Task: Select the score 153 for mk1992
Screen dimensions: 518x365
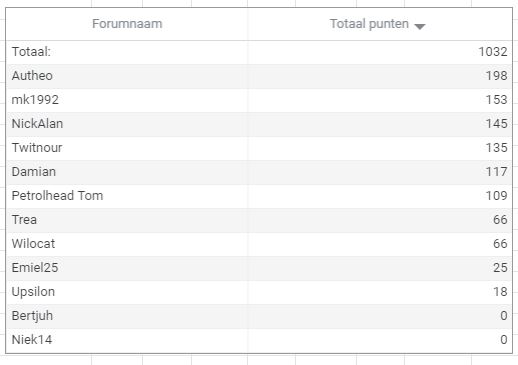Action: [496, 100]
